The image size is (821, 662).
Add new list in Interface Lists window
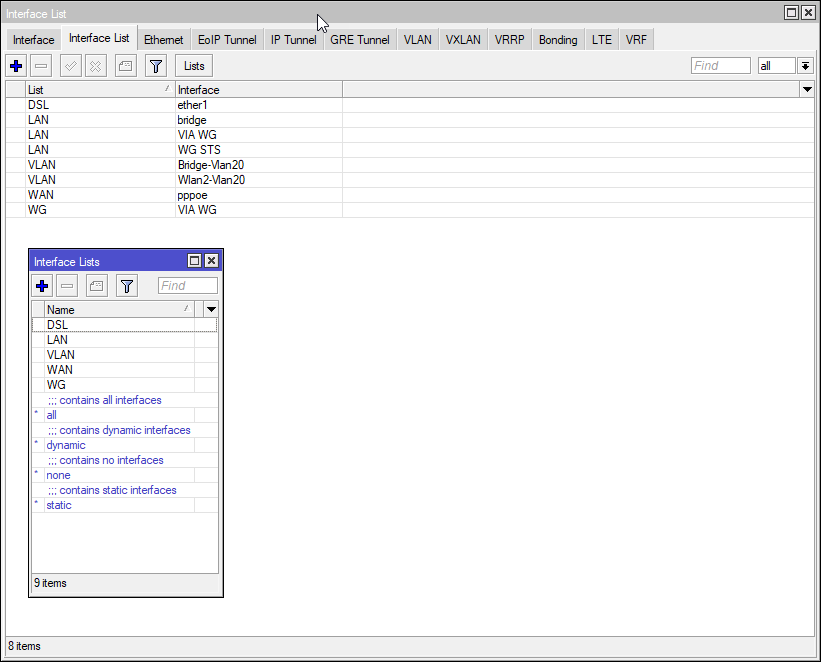point(42,286)
